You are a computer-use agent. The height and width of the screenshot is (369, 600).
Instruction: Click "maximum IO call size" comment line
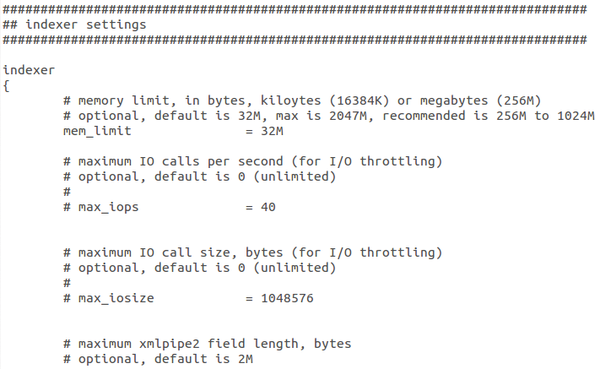(253, 253)
